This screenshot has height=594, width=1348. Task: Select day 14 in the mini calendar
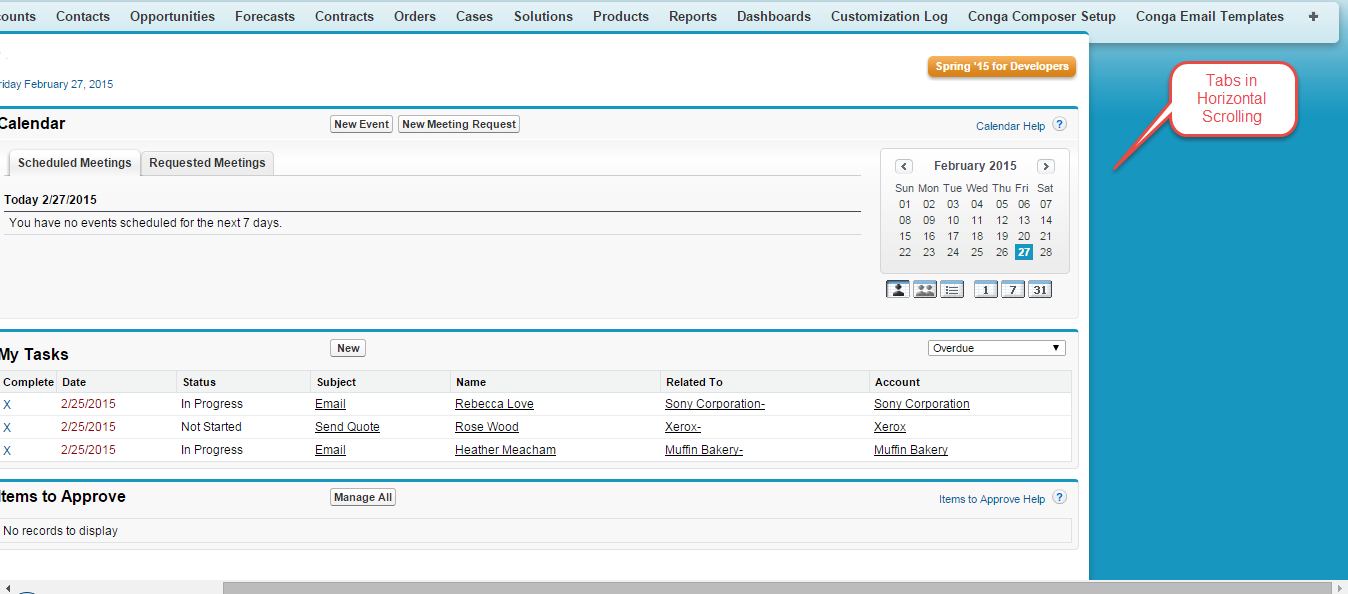point(1046,220)
